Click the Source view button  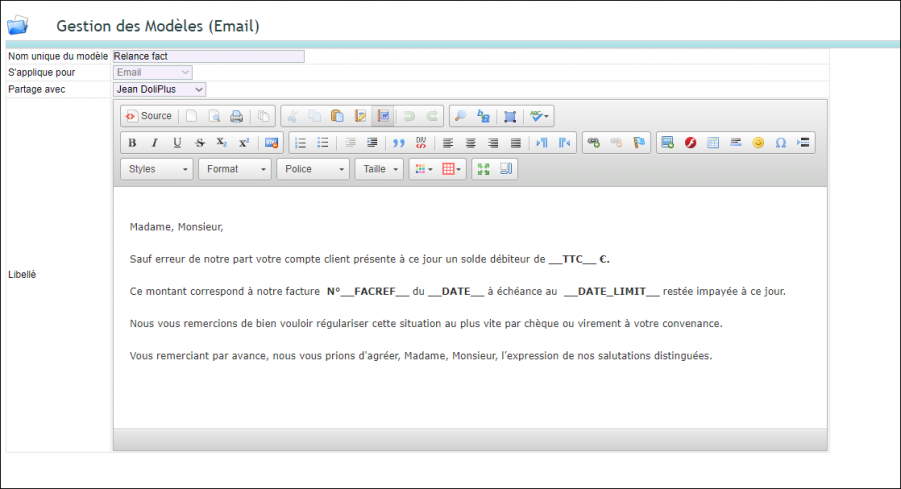(x=149, y=116)
